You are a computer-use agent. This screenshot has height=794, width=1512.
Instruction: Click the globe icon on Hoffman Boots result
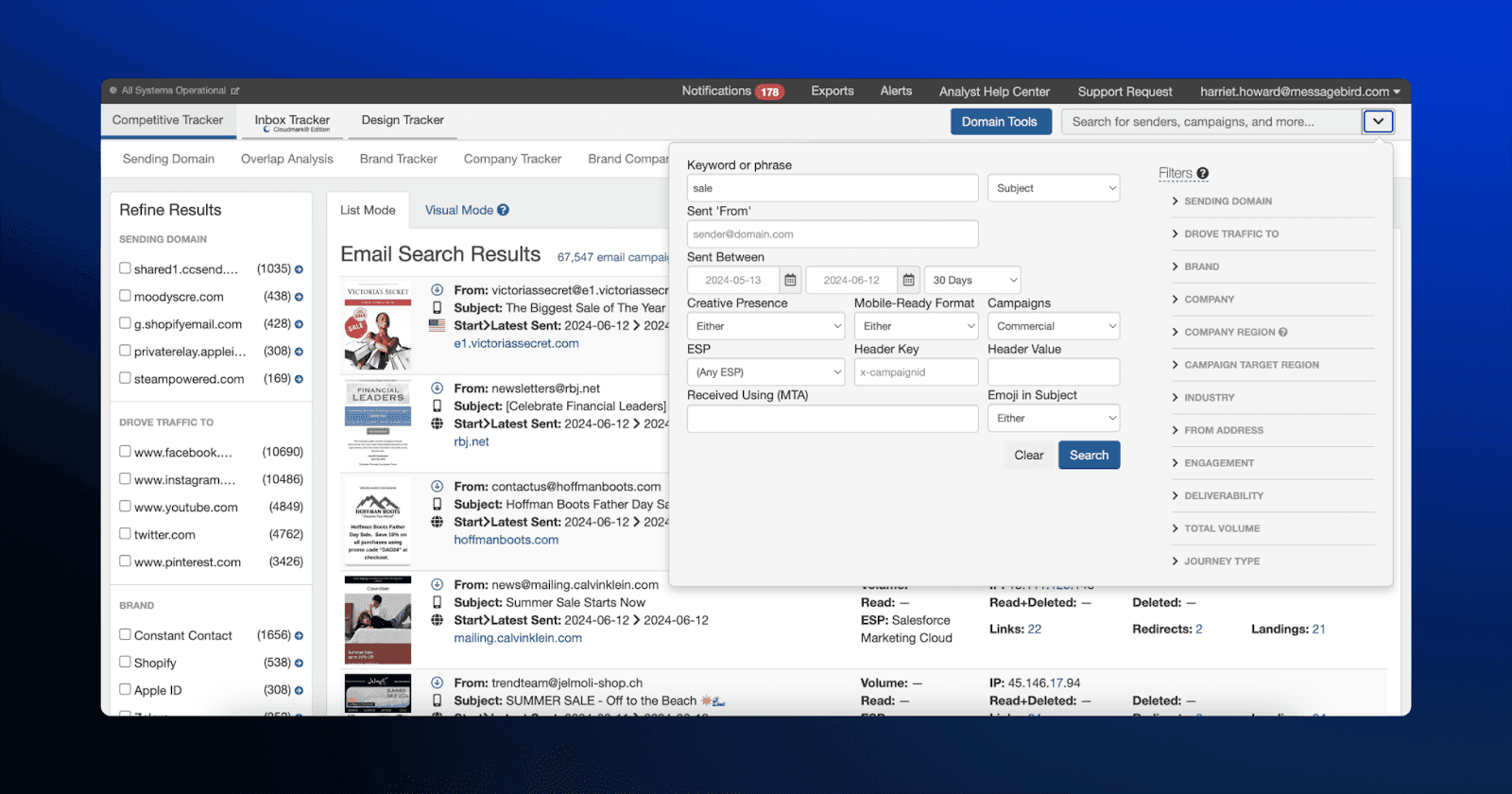[437, 522]
